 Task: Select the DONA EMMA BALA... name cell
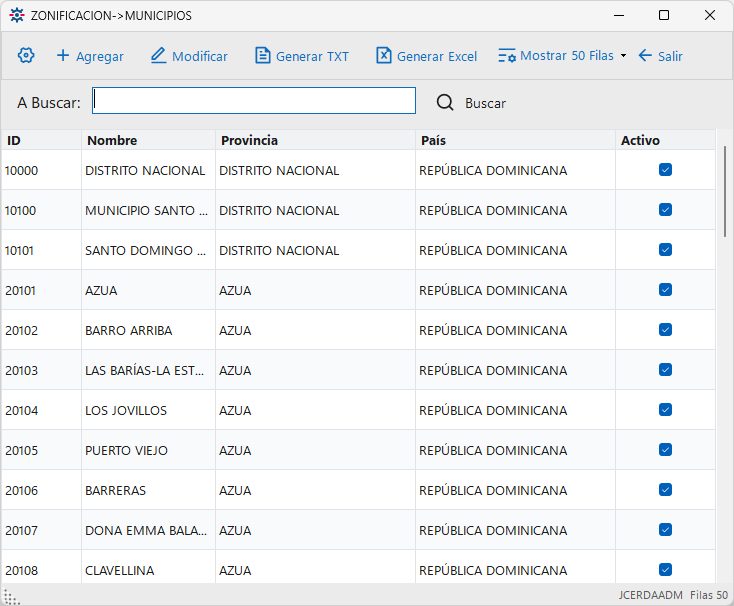(148, 530)
